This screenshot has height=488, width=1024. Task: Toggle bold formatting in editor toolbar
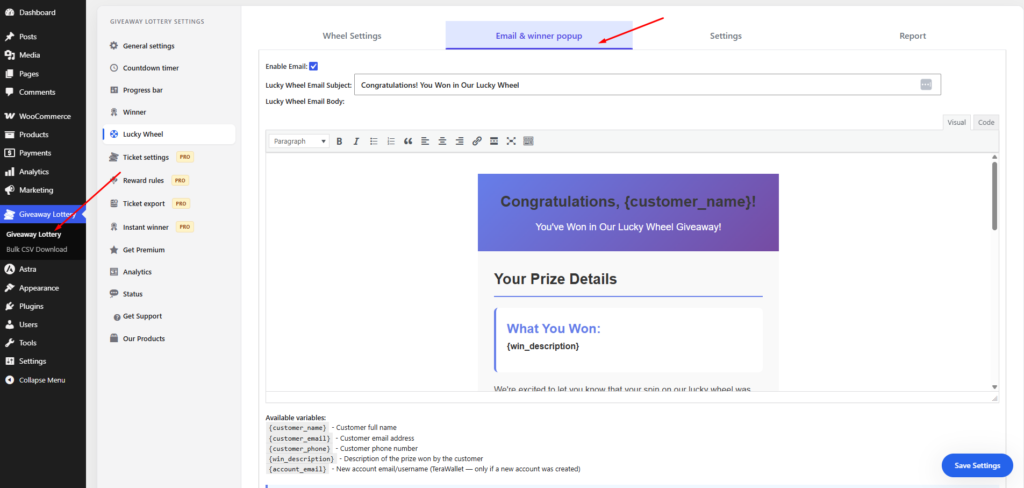click(x=339, y=141)
